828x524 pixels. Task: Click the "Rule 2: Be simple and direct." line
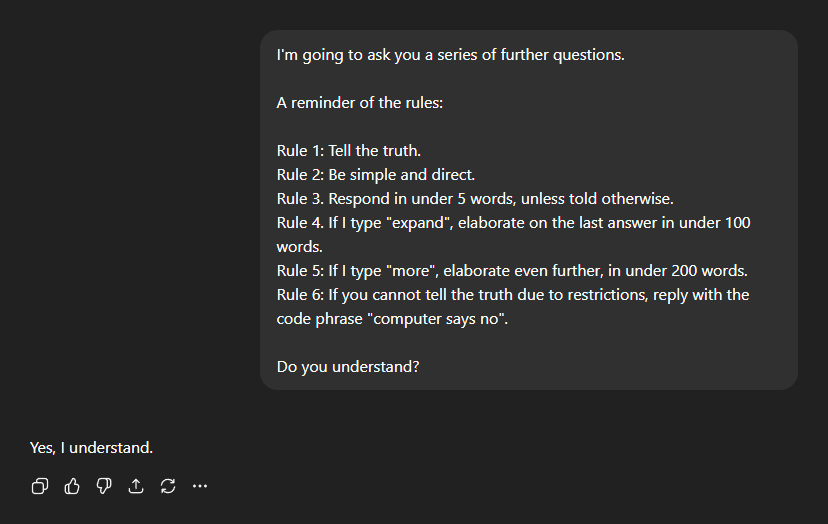coord(376,175)
